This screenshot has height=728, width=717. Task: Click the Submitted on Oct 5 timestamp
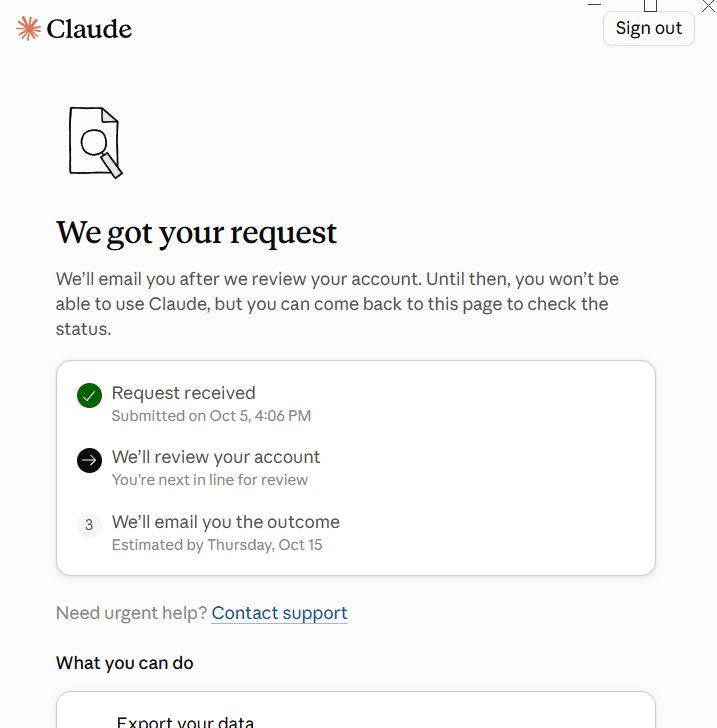coord(211,416)
